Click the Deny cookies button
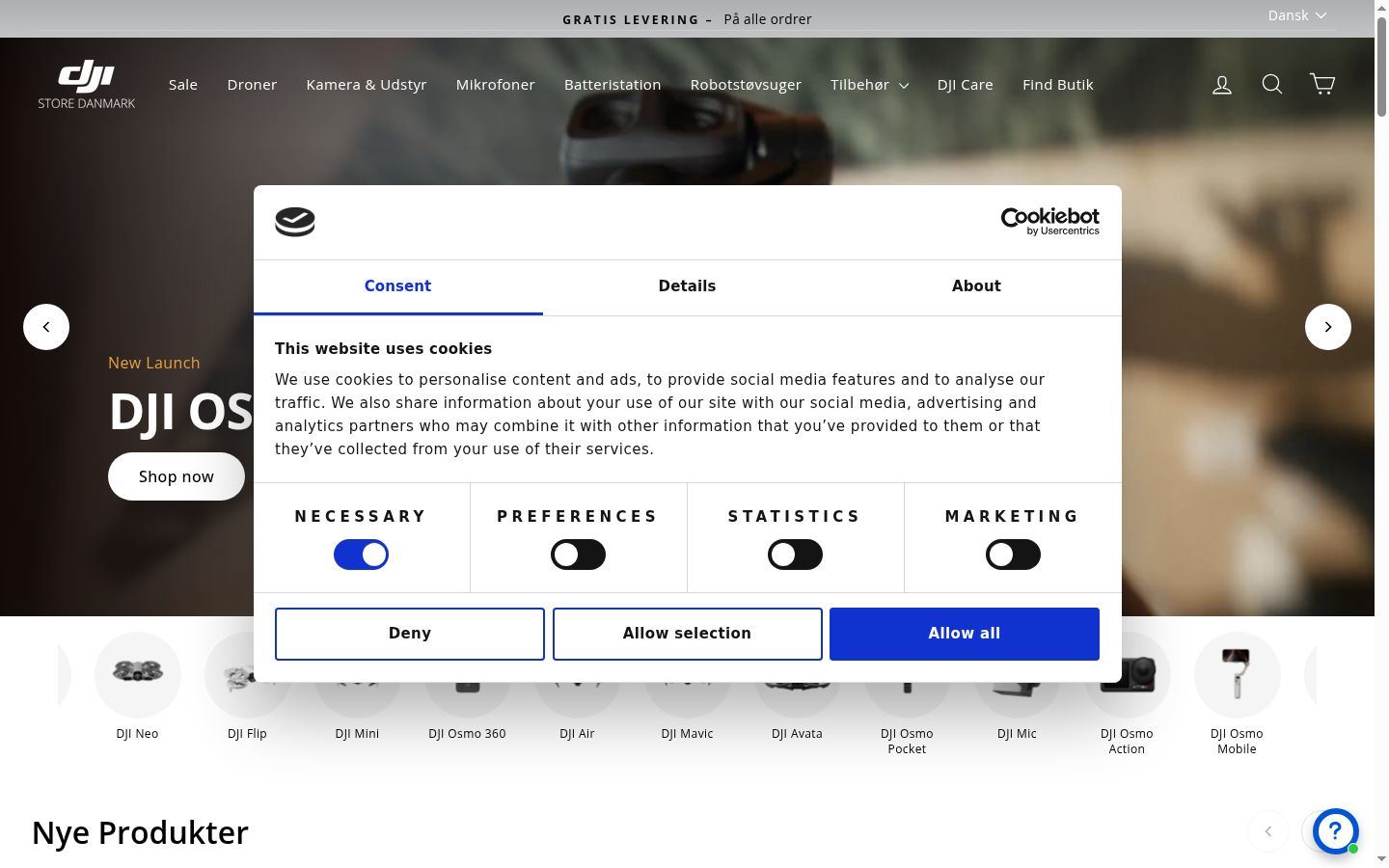Image resolution: width=1389 pixels, height=868 pixels. (410, 634)
